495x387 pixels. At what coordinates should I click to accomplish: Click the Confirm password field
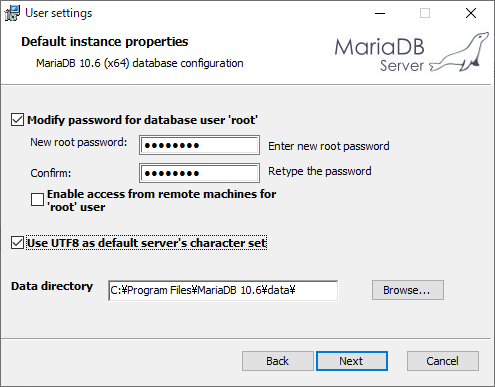[x=199, y=173]
